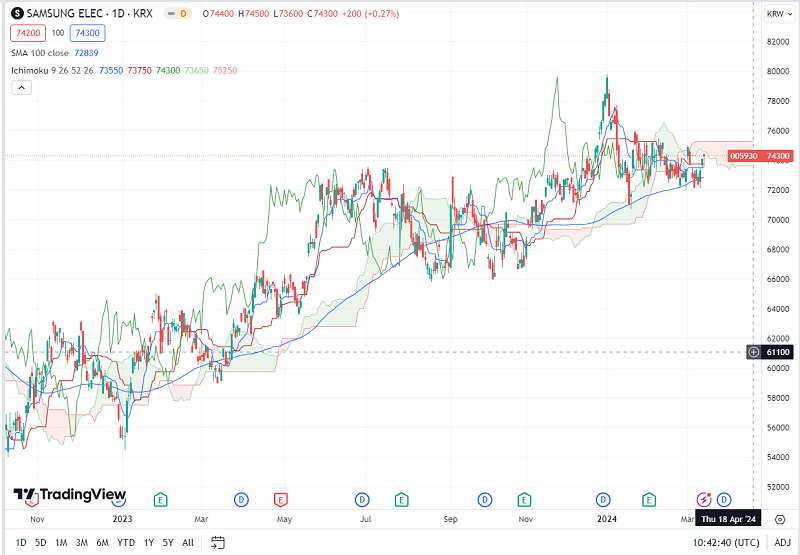800x555 pixels.
Task: Click the green earnings marker near 2023
Action: [160, 499]
